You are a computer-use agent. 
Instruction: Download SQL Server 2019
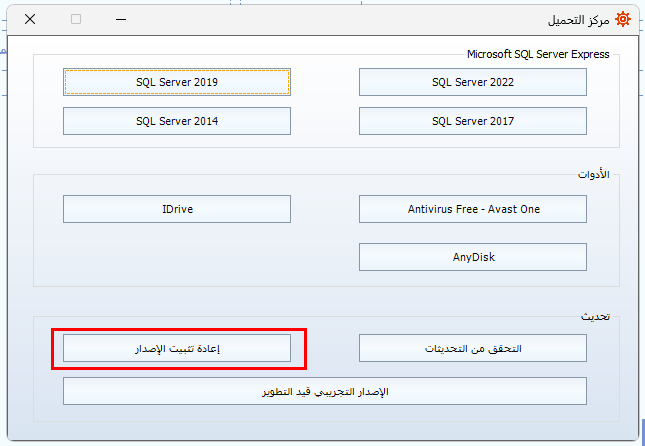177,82
